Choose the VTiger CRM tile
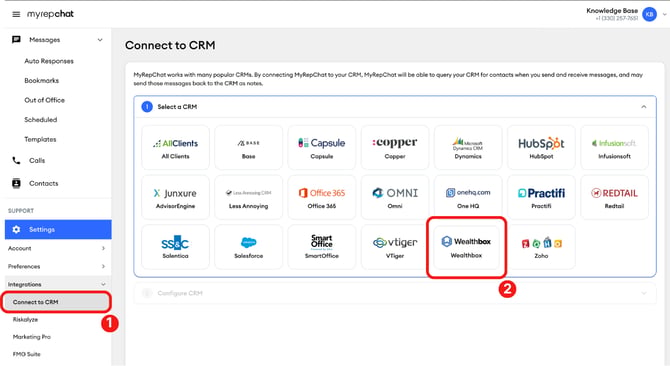Viewport: 670px width, 366px height. [x=395, y=247]
